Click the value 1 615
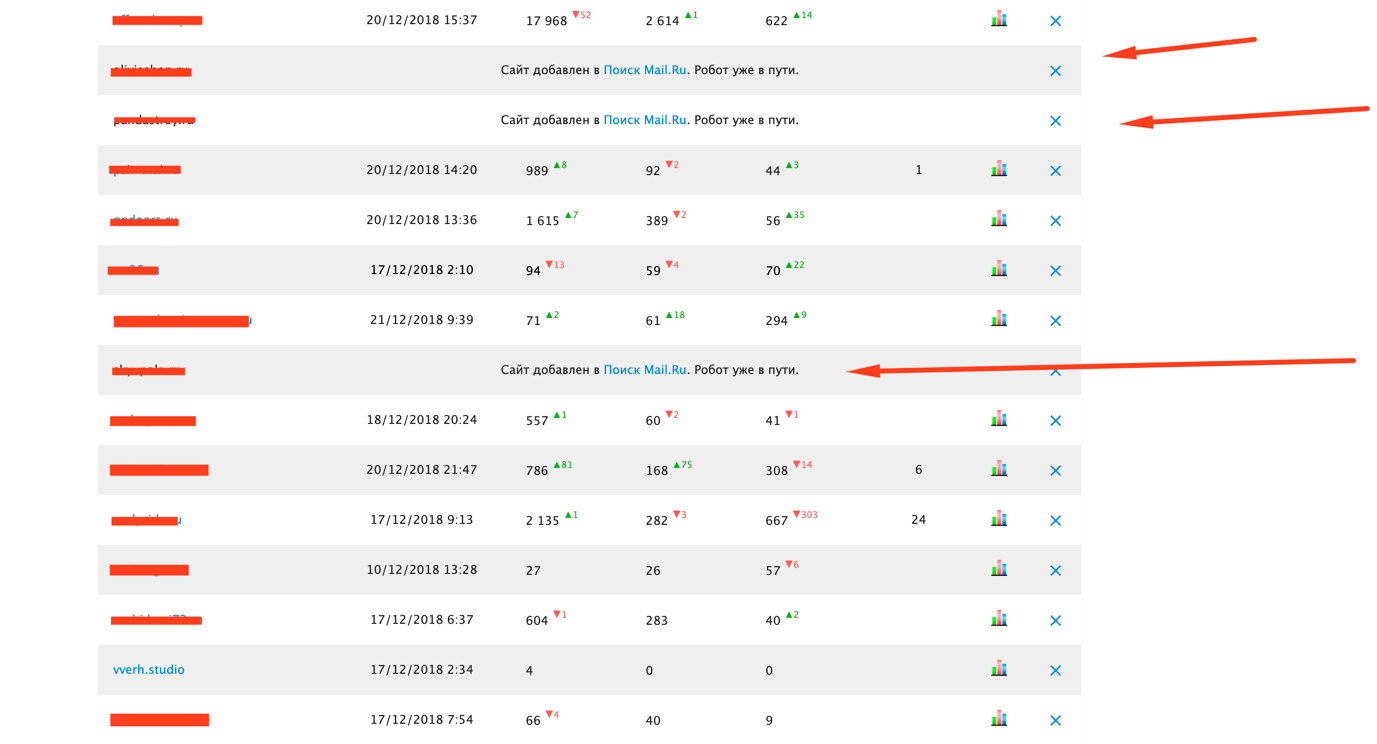The width and height of the screenshot is (1377, 744). click(x=542, y=221)
